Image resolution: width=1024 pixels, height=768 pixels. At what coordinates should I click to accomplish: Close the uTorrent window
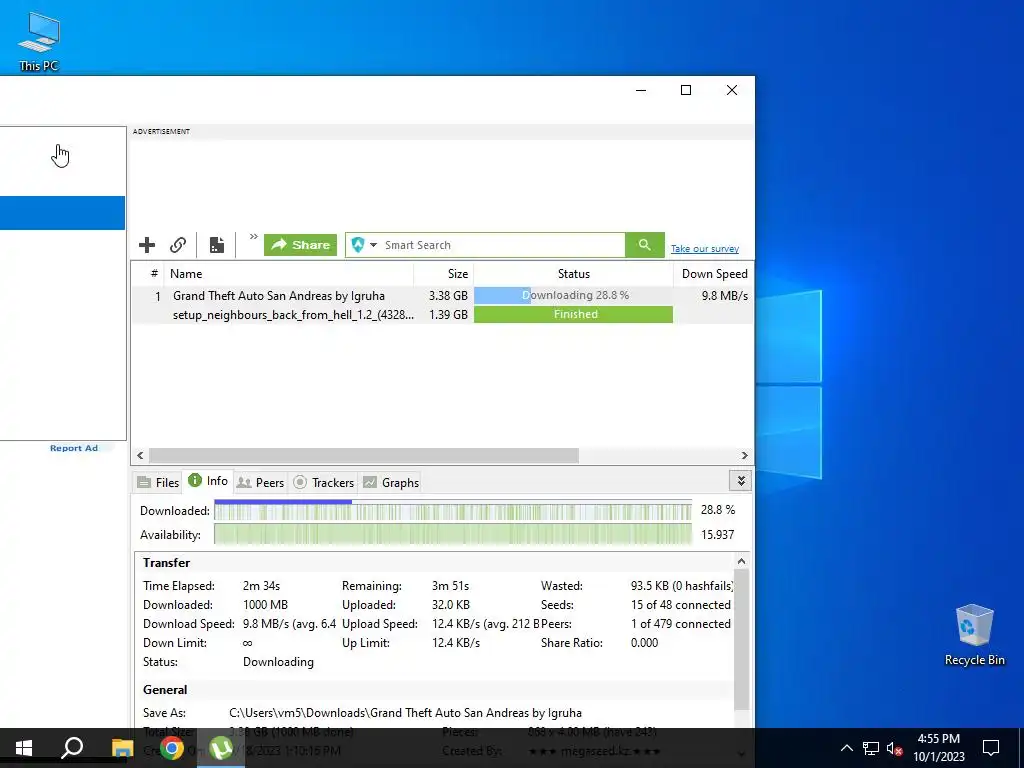pyautogui.click(x=732, y=90)
